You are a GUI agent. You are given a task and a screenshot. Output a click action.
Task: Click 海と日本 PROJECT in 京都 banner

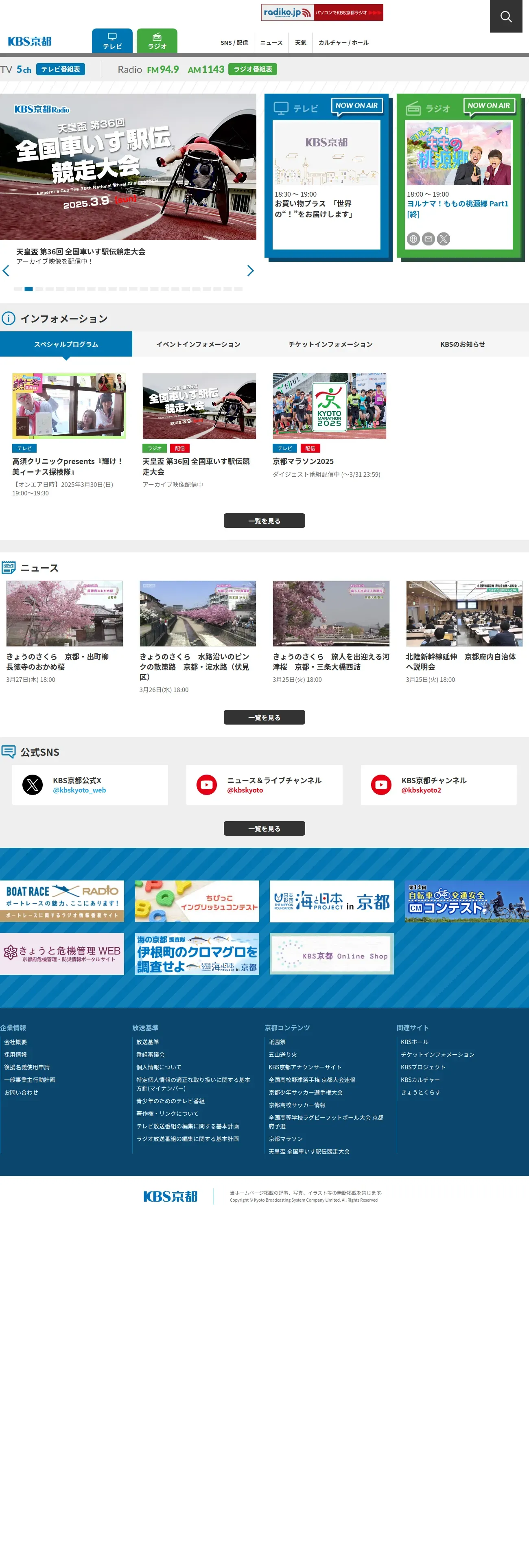332,901
